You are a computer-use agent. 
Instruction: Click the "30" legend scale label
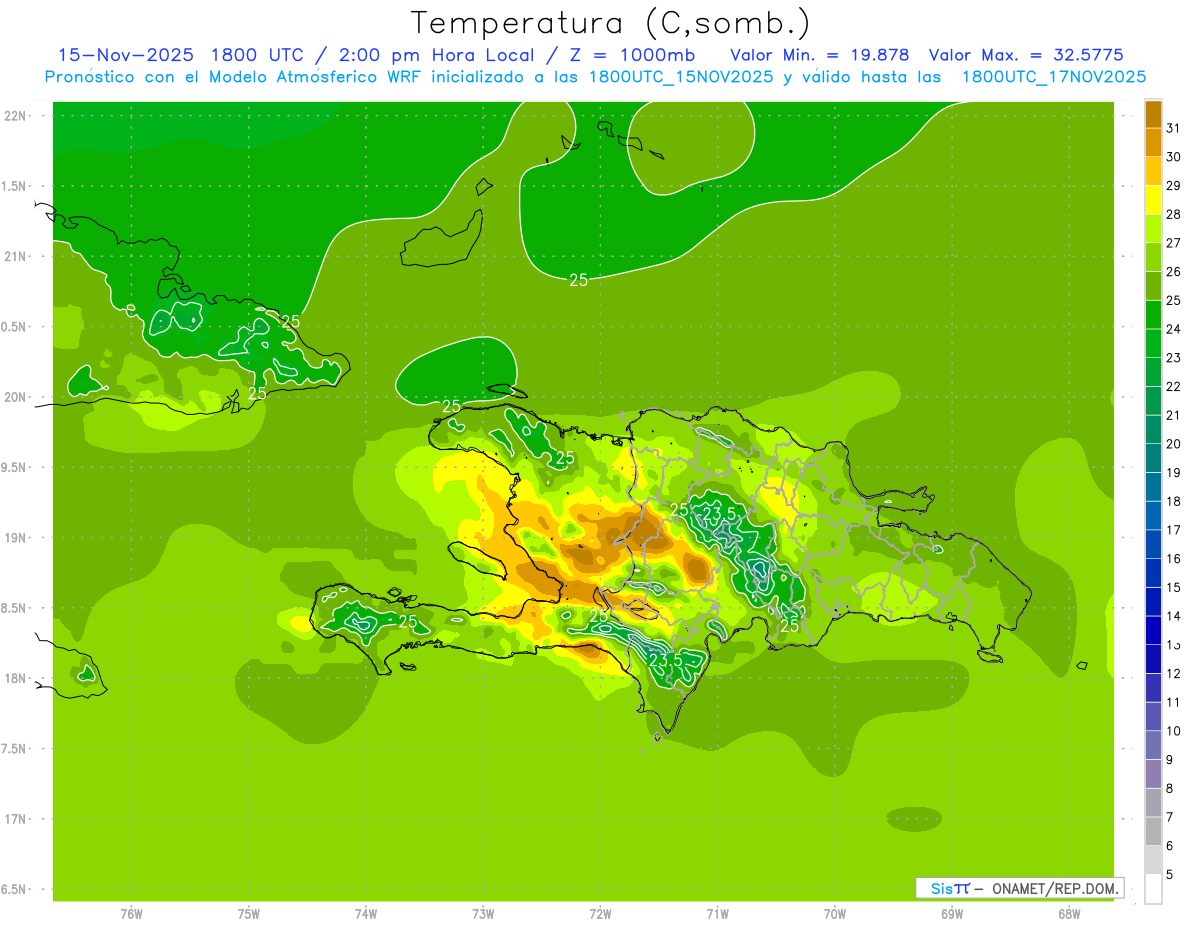pyautogui.click(x=1173, y=157)
